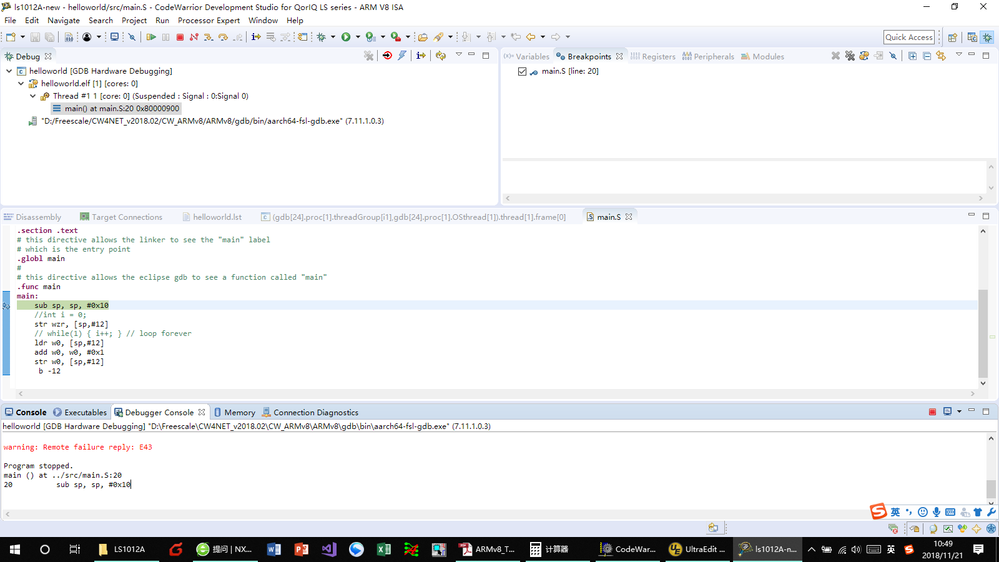Click the Resume debug toolbar icon
This screenshot has width=999, height=562.
pyautogui.click(x=151, y=37)
